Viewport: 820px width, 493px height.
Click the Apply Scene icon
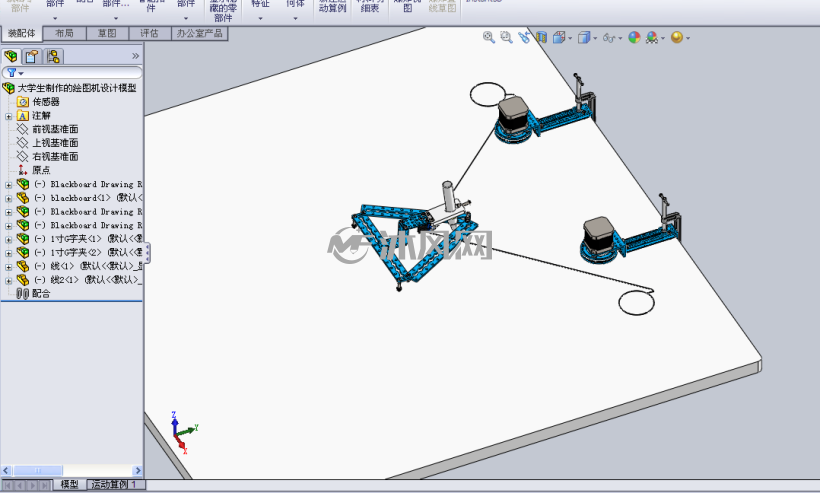click(x=652, y=38)
